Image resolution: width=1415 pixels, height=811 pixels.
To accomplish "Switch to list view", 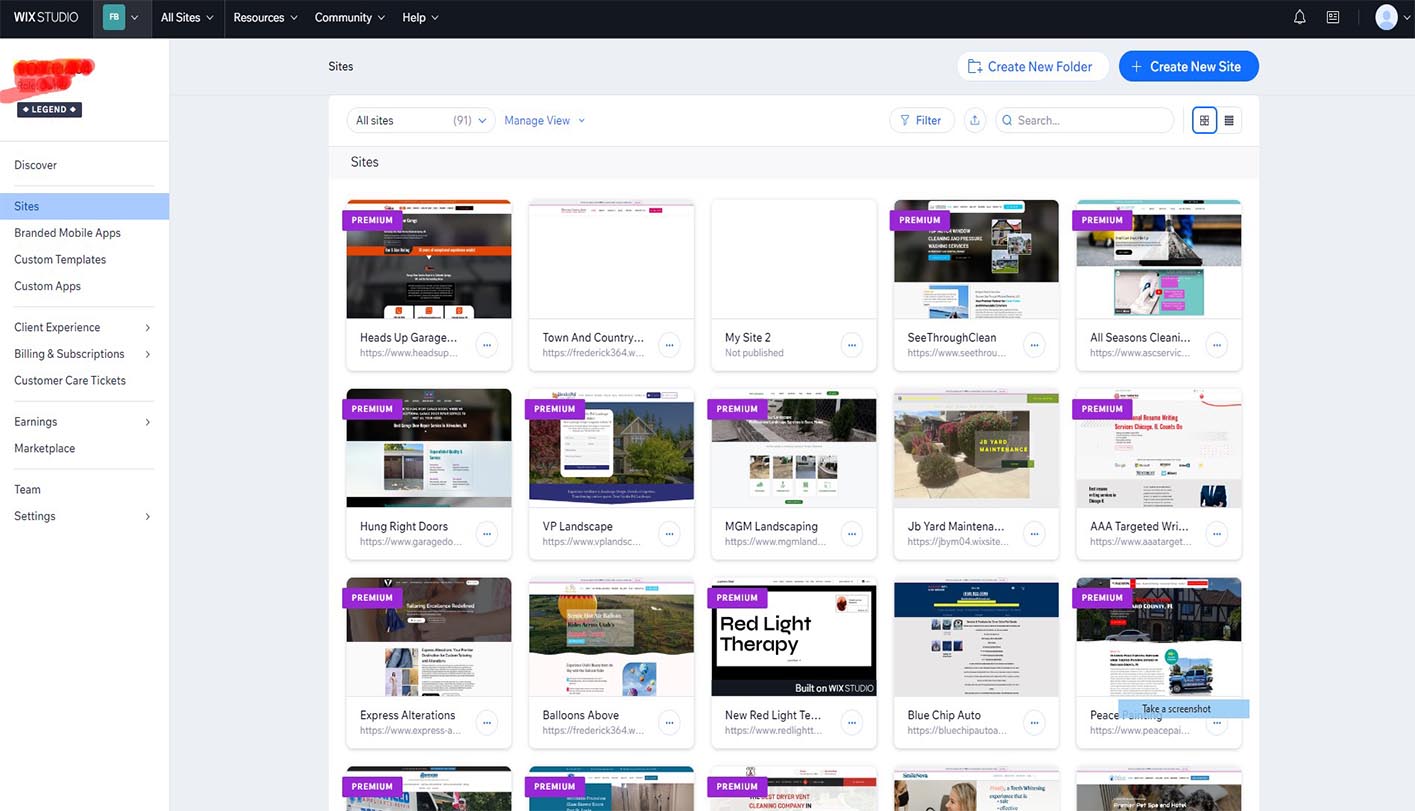I will coord(1229,120).
